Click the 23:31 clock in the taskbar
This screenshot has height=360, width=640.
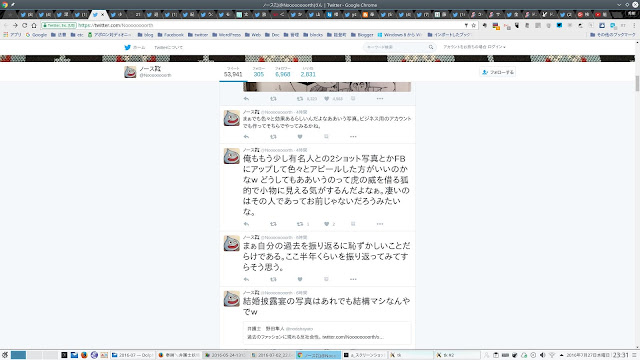[x=620, y=355]
